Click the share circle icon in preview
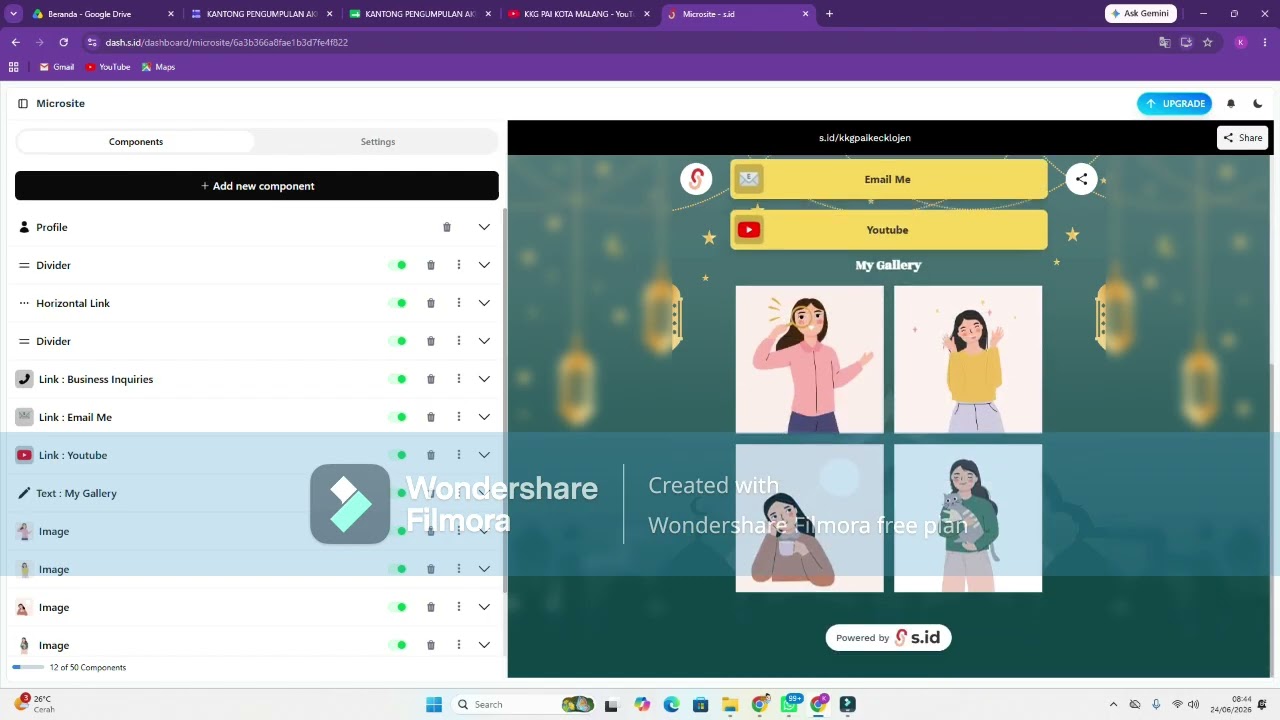Image resolution: width=1280 pixels, height=720 pixels. (1081, 179)
